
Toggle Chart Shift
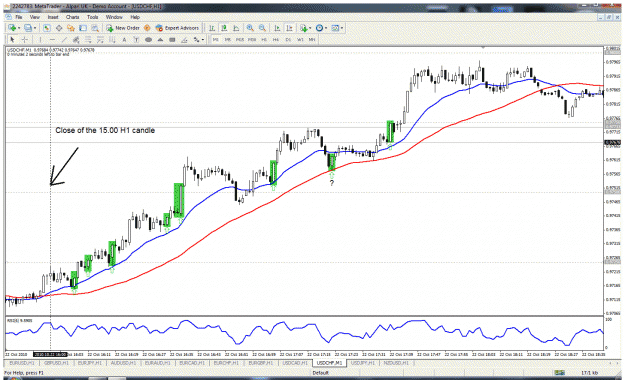point(289,28)
